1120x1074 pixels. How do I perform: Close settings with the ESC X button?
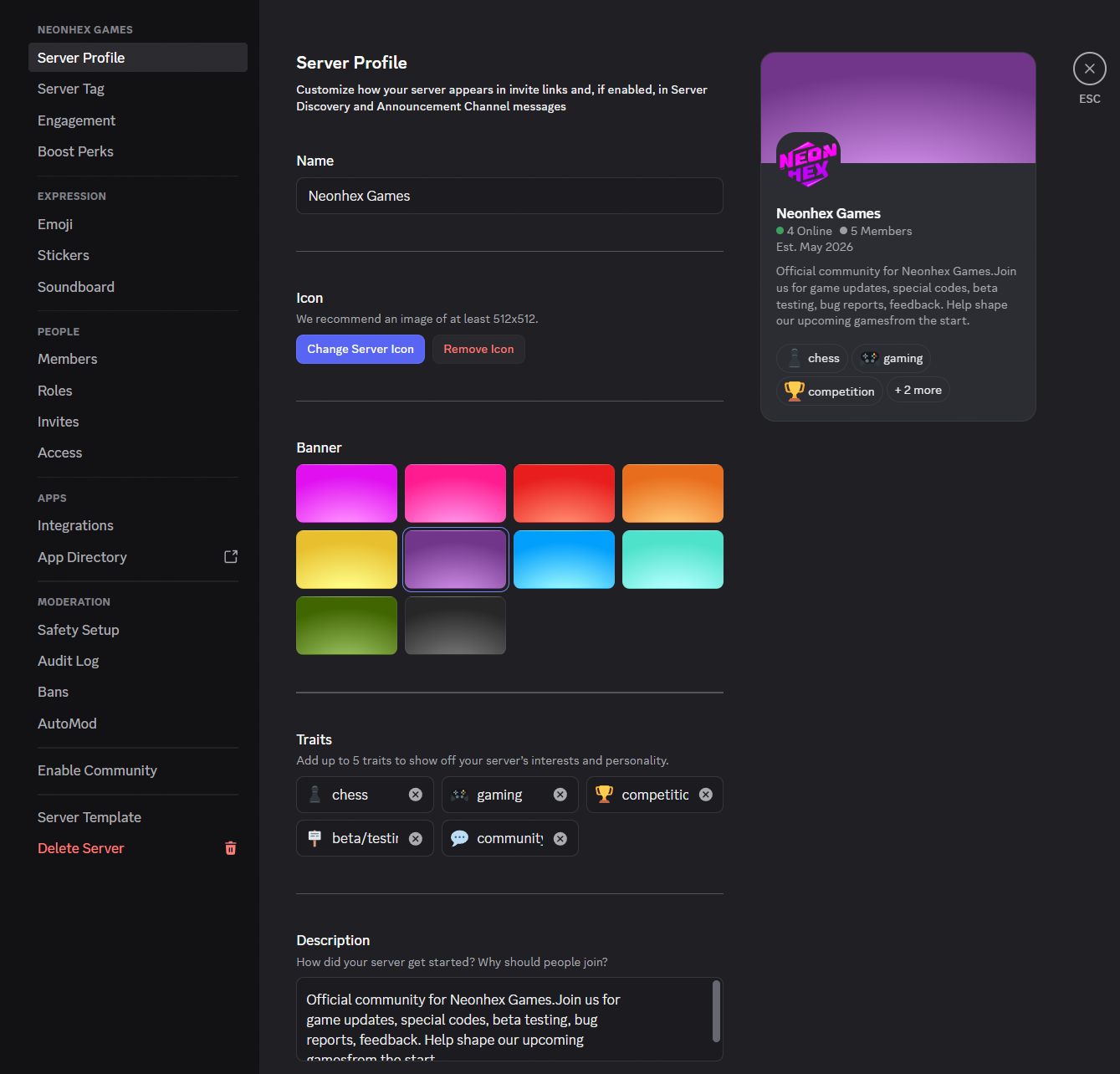pos(1089,69)
